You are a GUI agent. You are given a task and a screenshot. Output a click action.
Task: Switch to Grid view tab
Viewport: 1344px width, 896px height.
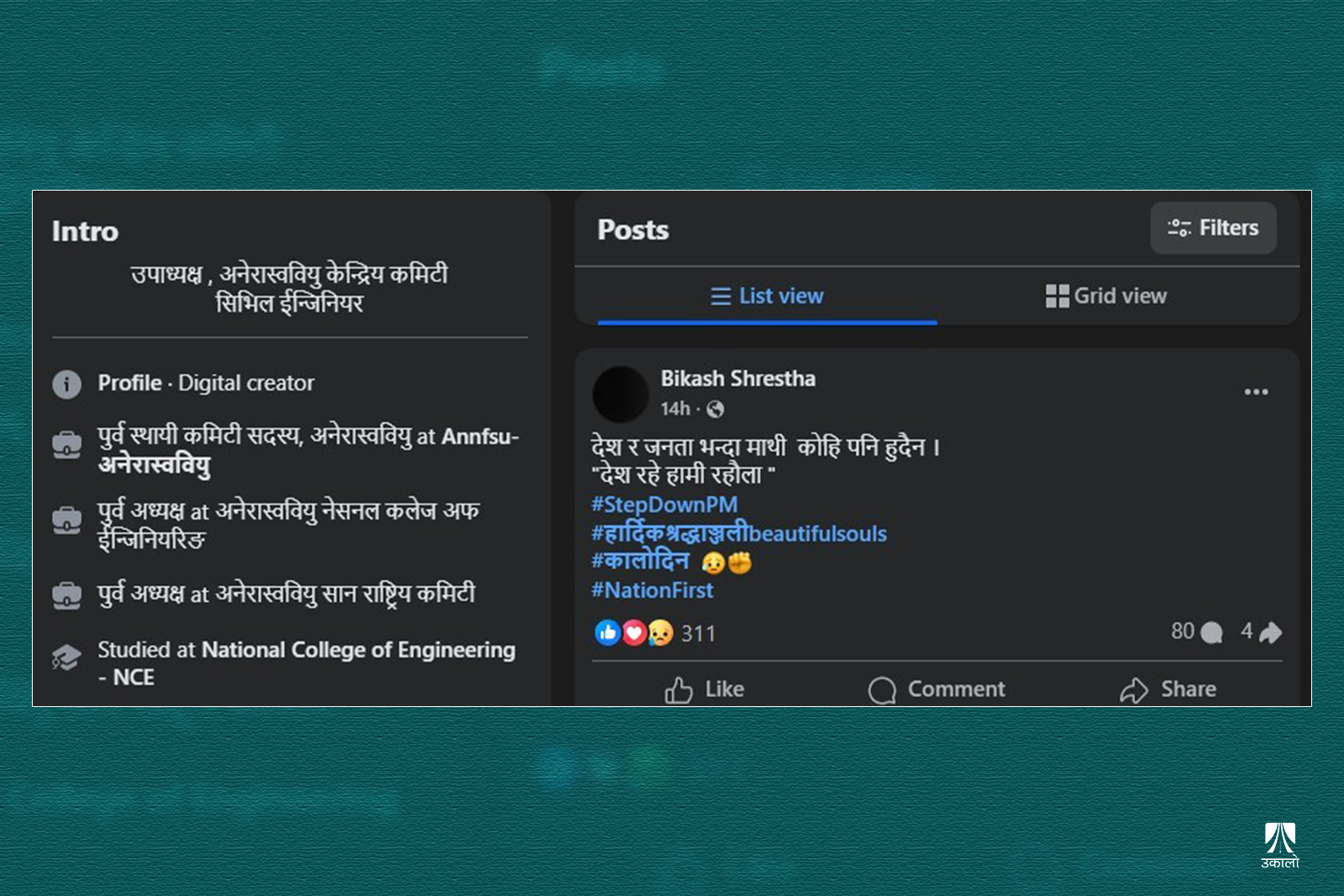pyautogui.click(x=1106, y=296)
